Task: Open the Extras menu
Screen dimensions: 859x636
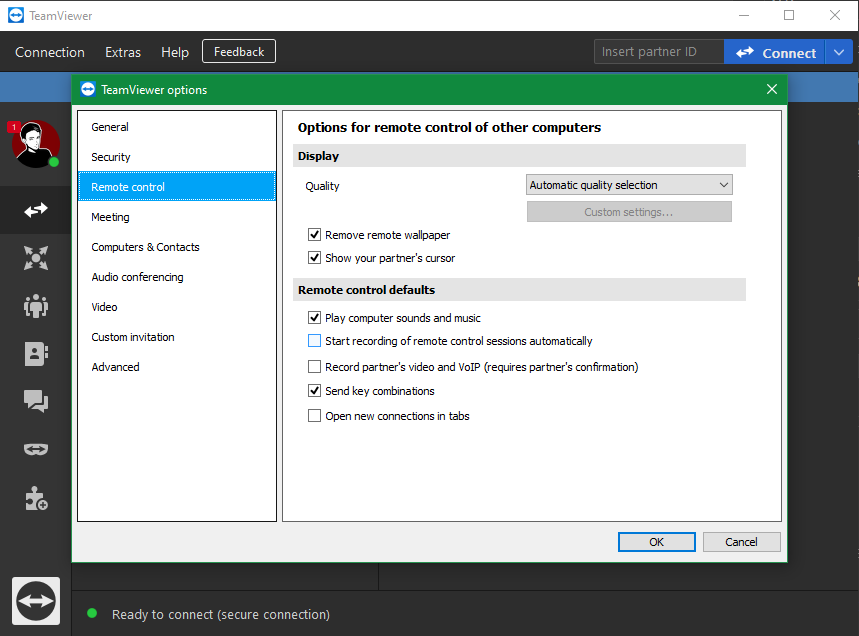Action: [x=122, y=51]
